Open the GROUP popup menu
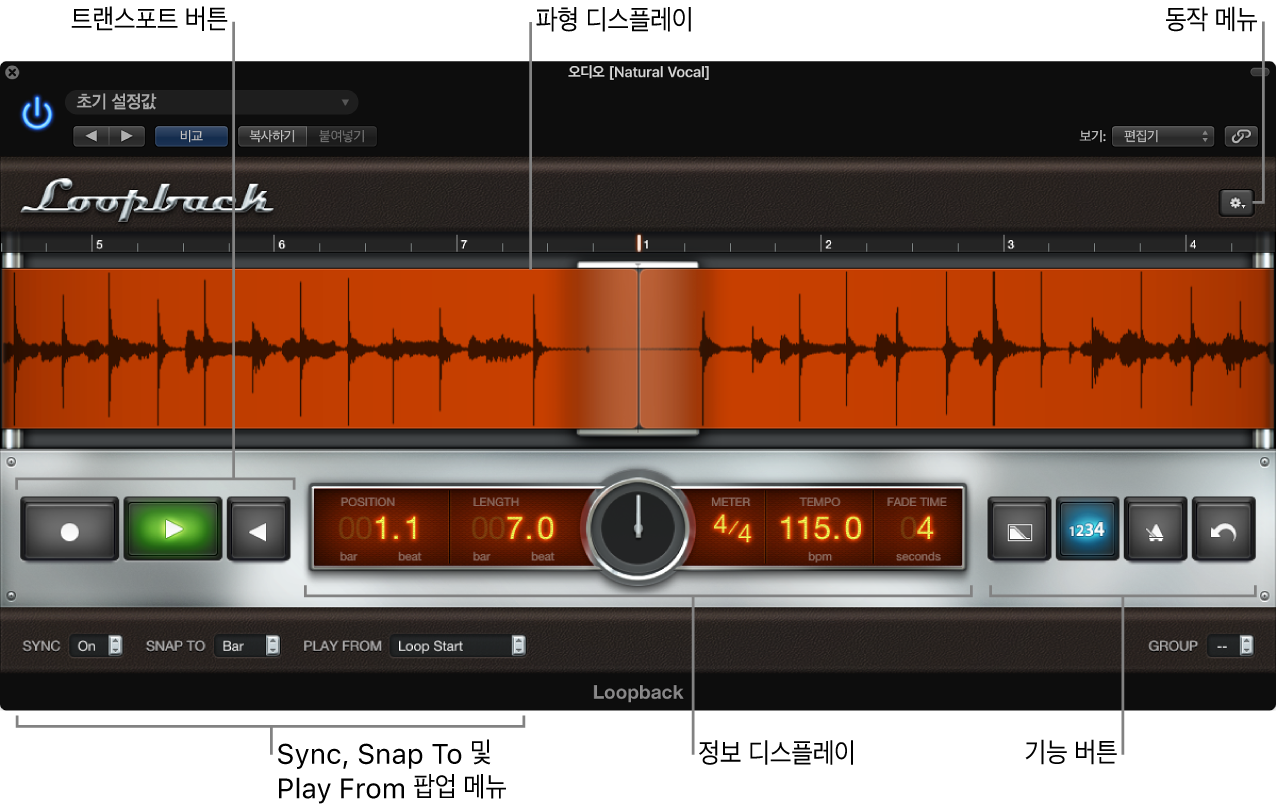This screenshot has height=811, width=1277. click(1231, 645)
